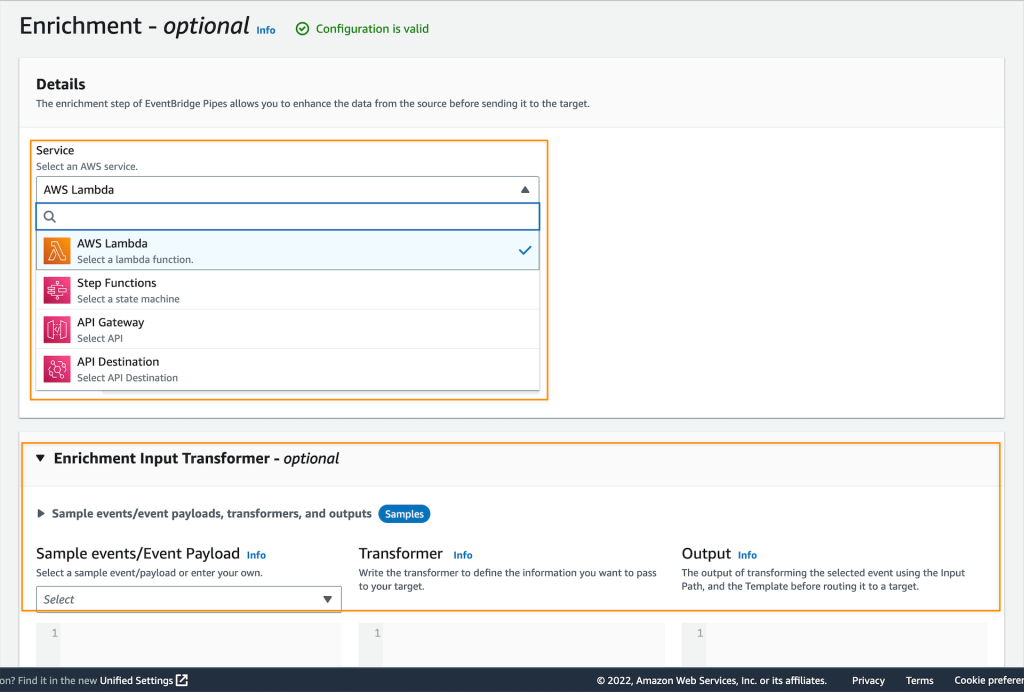Screen dimensions: 1024x692
Task: Expand Sample events/event payloads, transformers, and outputs
Action: click(40, 514)
